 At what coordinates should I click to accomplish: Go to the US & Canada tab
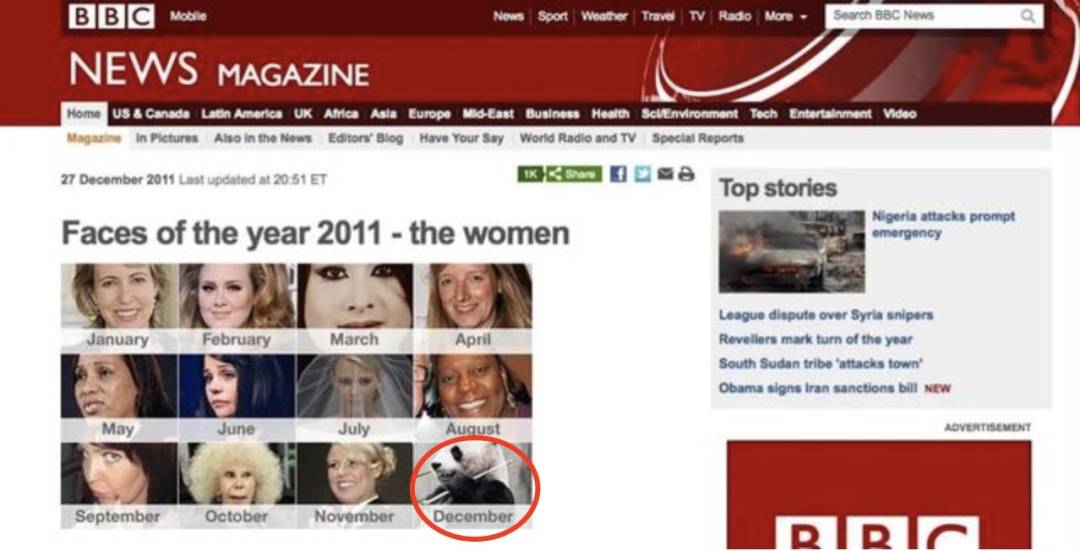151,114
